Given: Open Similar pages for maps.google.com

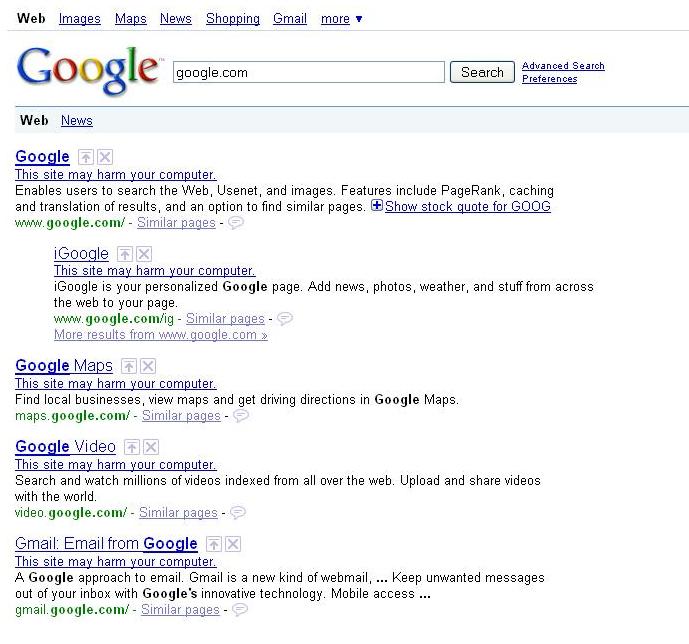Looking at the screenshot, I should [x=181, y=416].
